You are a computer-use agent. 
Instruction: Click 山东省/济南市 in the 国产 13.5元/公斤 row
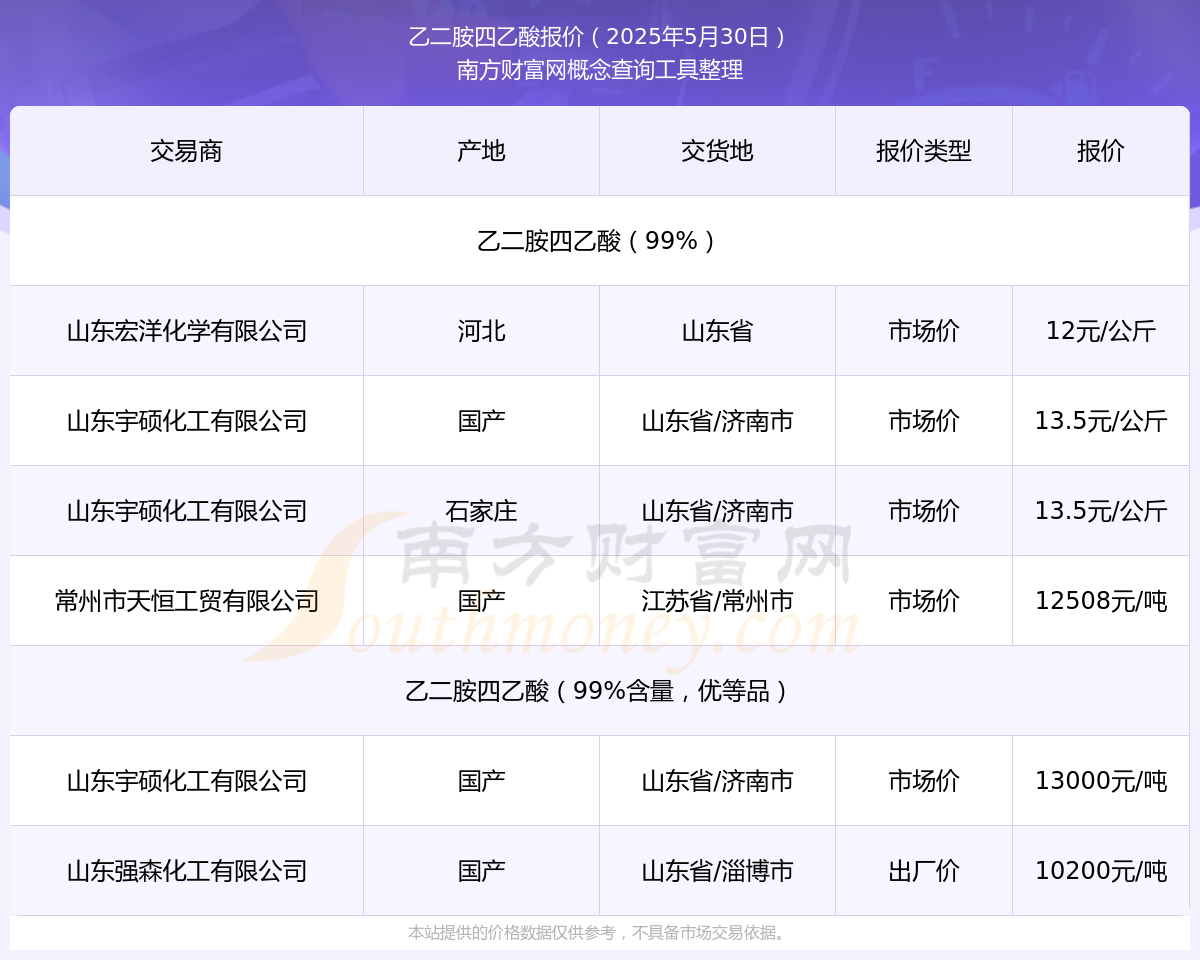pos(718,421)
